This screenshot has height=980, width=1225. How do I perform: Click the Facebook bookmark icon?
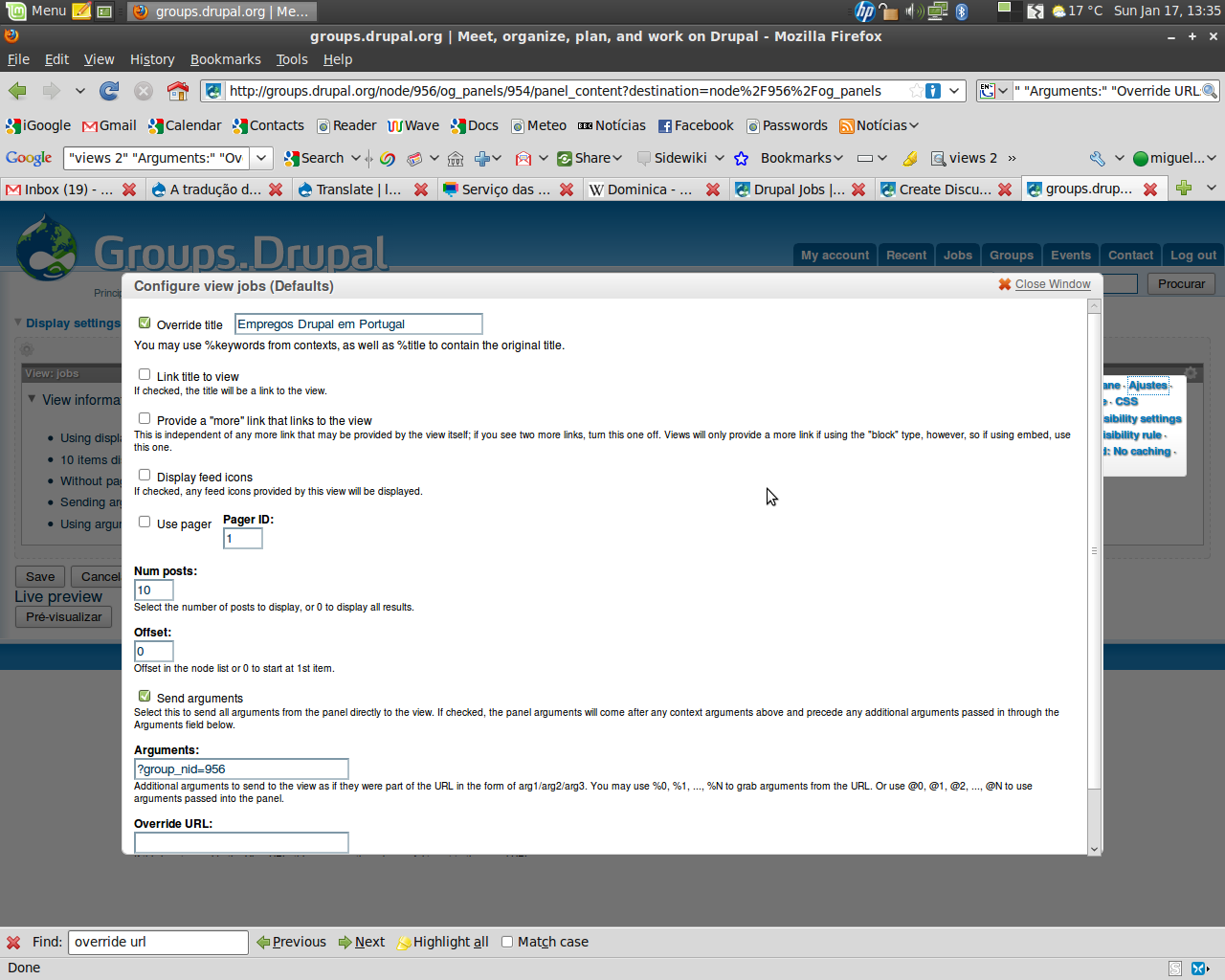664,126
